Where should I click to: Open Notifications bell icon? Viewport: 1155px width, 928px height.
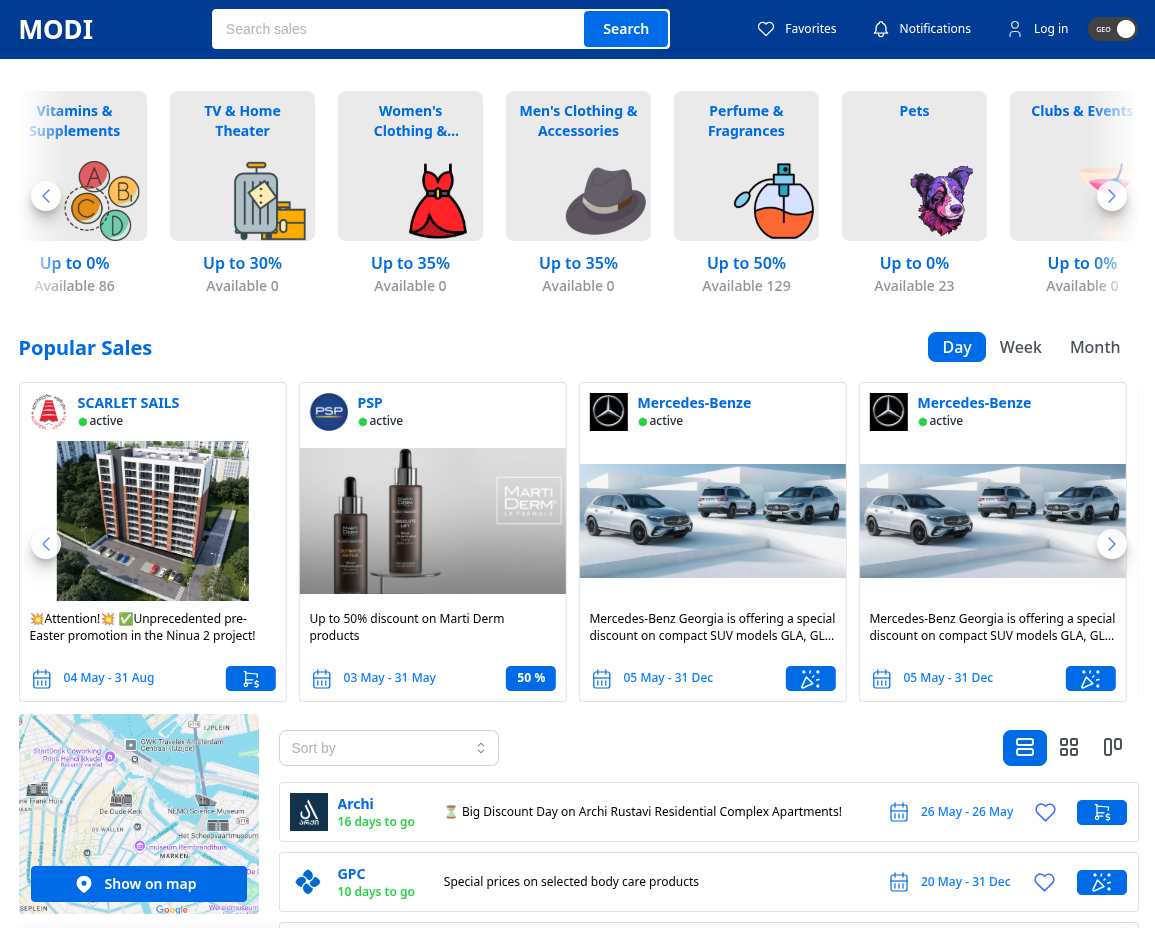pyautogui.click(x=881, y=29)
